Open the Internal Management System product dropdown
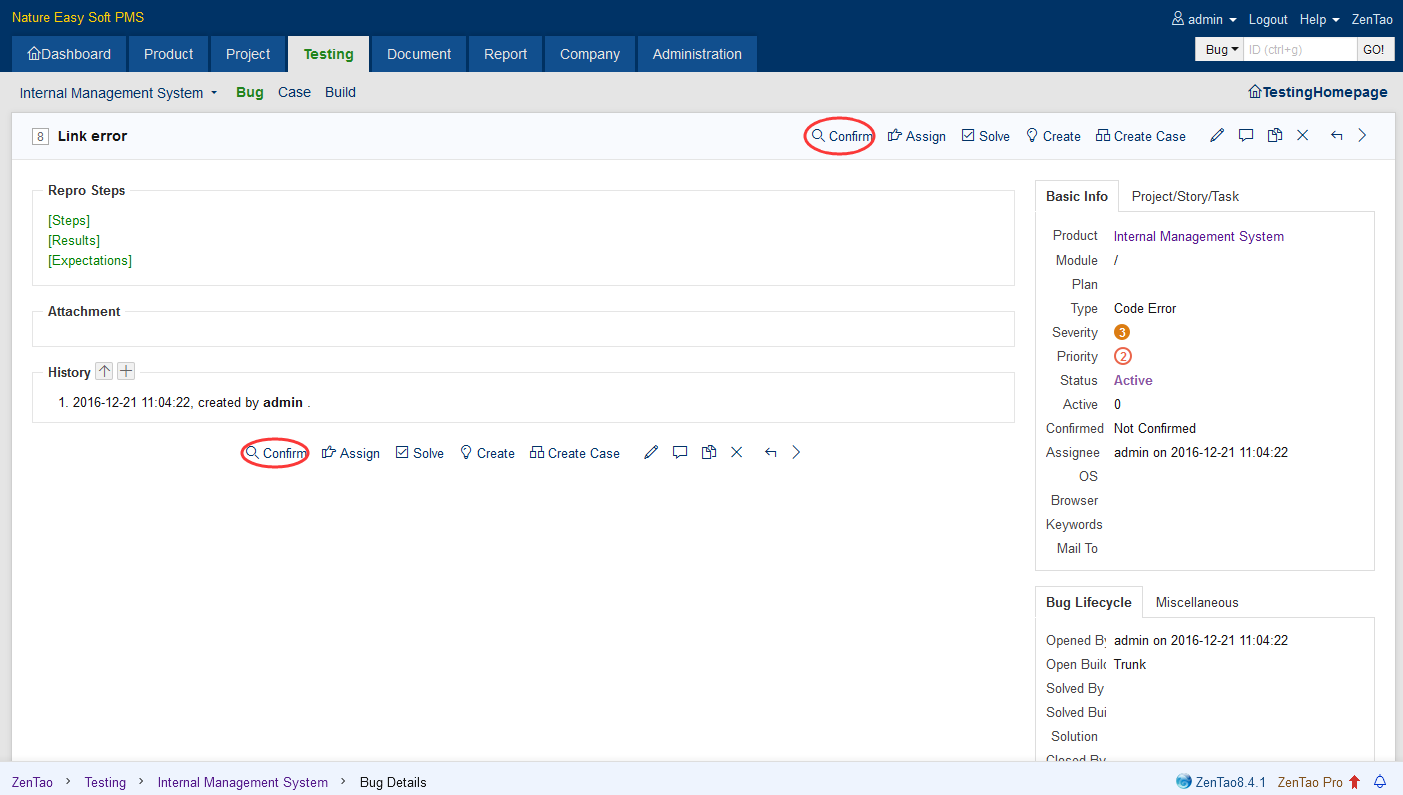This screenshot has height=795, width=1403. 118,93
